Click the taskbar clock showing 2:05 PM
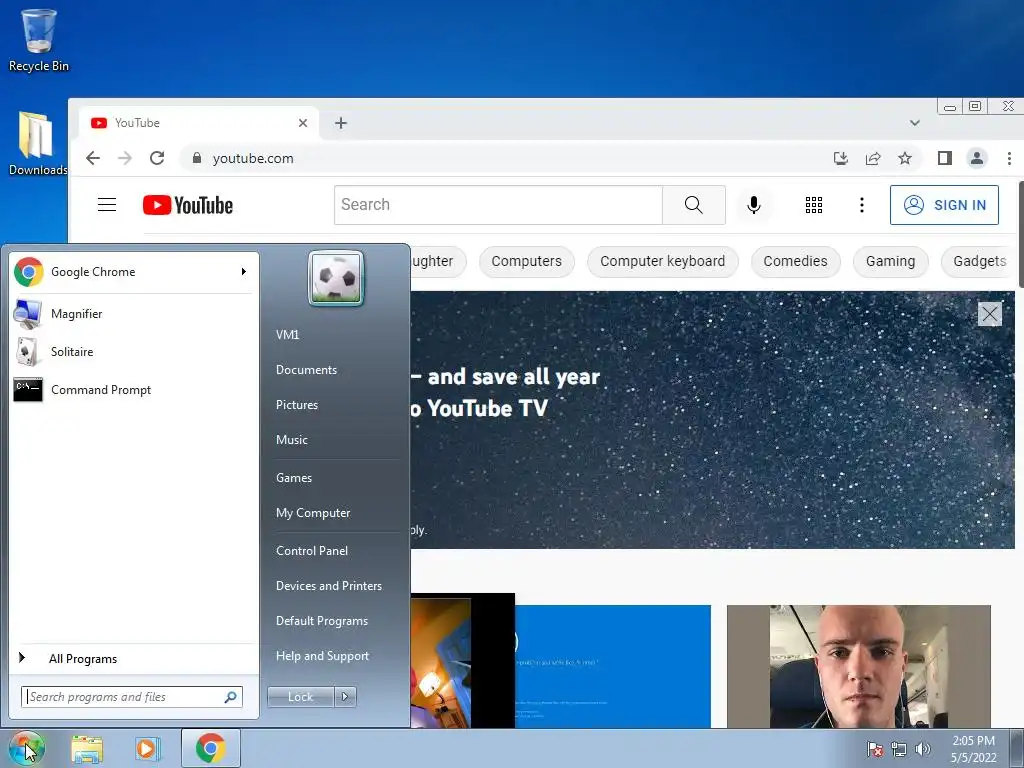Viewport: 1024px width, 768px height. coord(973,749)
